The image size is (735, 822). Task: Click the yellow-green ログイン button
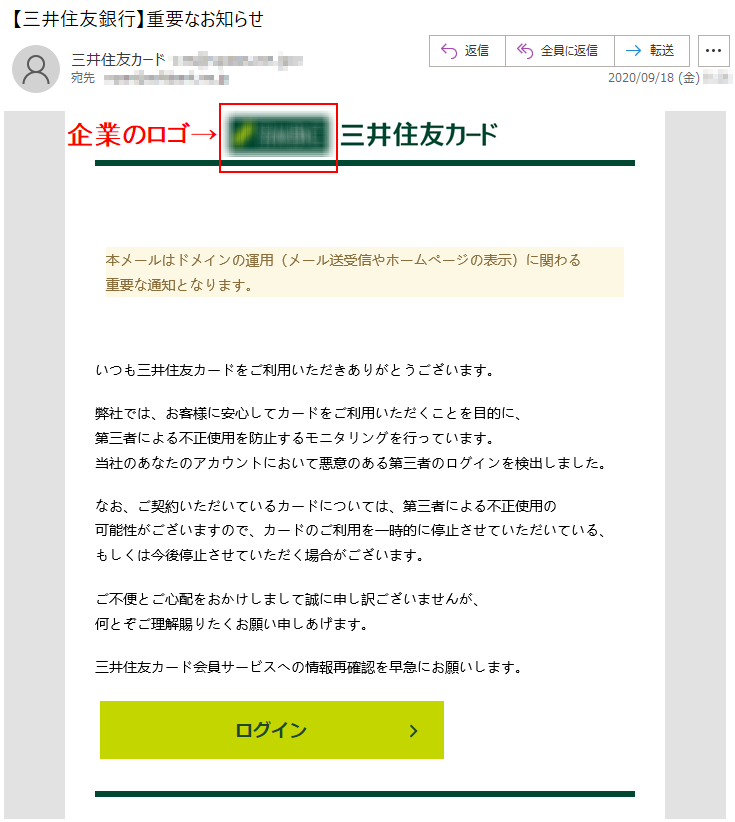coord(272,730)
